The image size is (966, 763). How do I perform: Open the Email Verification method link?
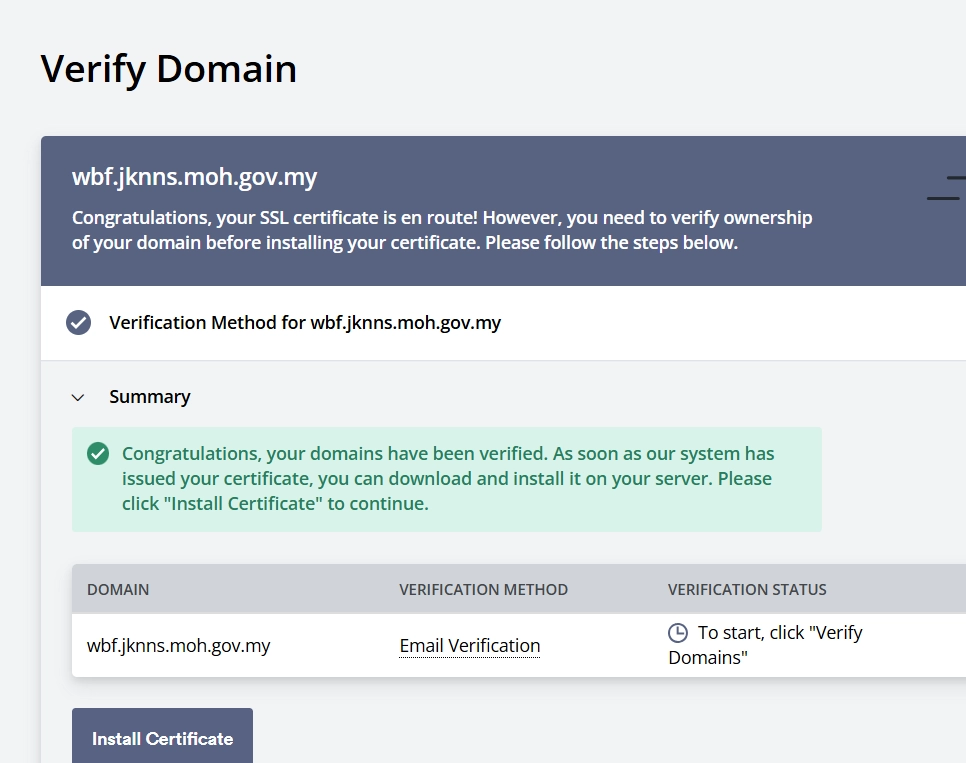[x=469, y=646]
